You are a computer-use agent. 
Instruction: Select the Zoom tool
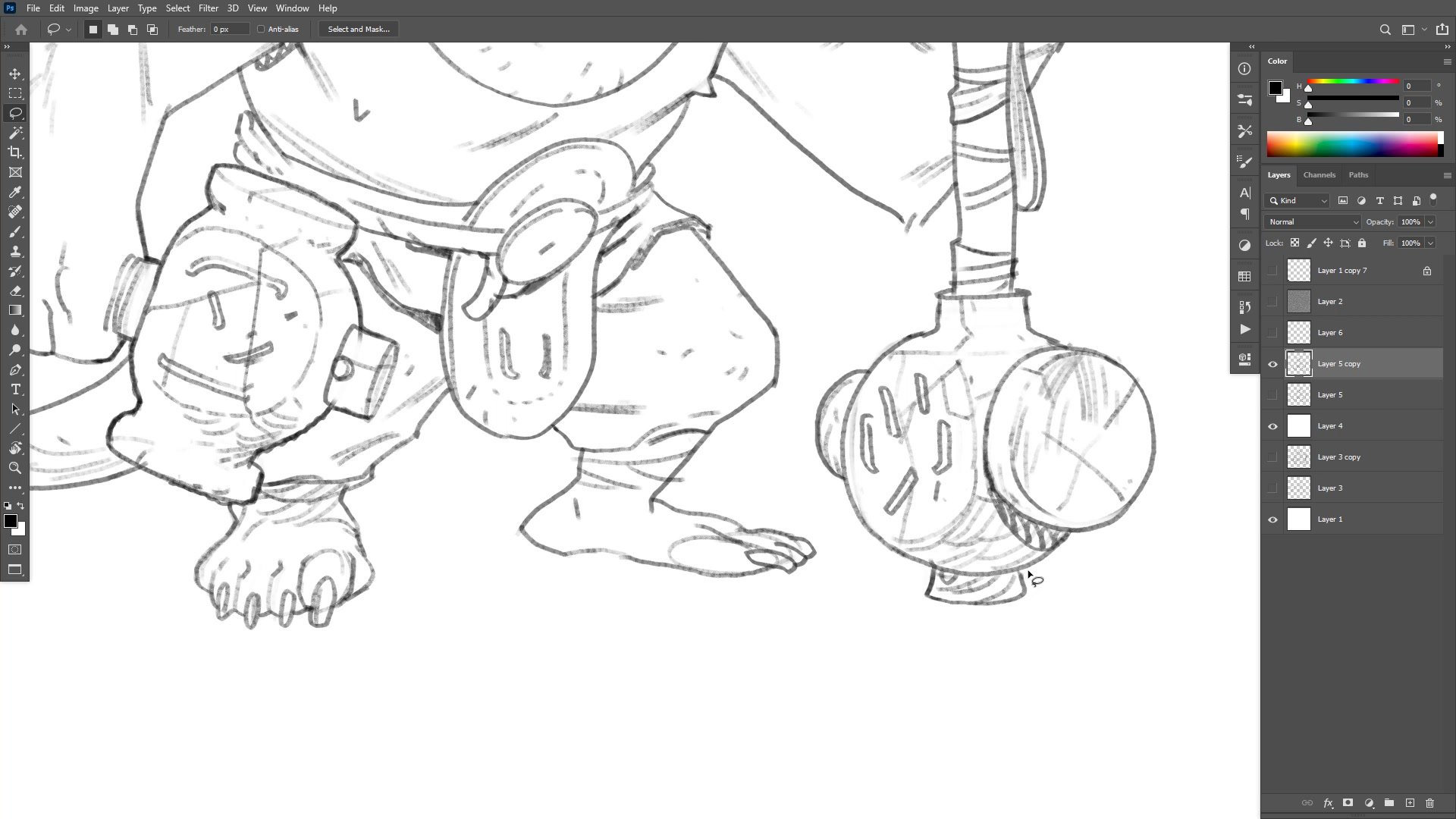(x=15, y=468)
